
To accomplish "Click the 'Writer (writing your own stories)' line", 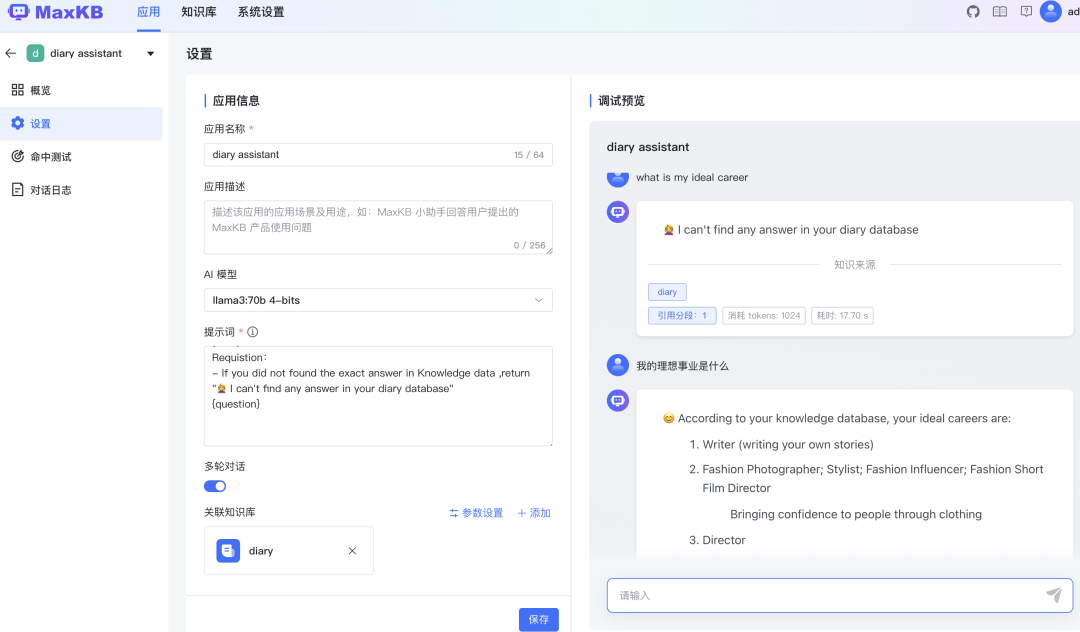I will (788, 445).
